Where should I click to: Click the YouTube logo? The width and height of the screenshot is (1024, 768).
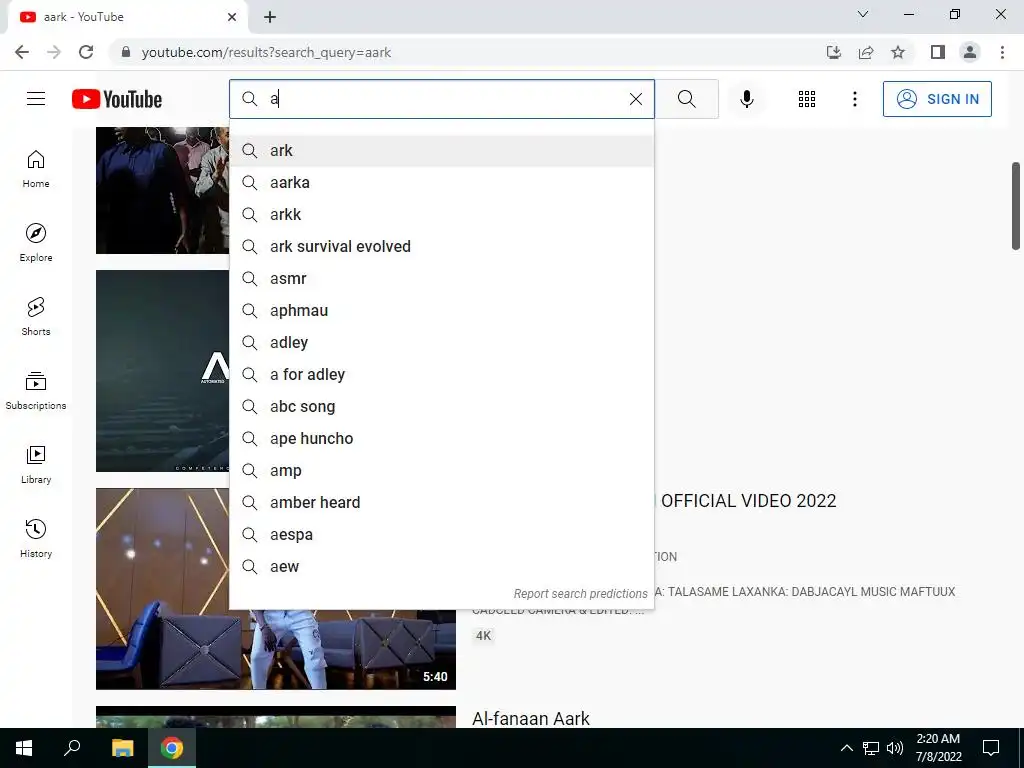pyautogui.click(x=117, y=99)
